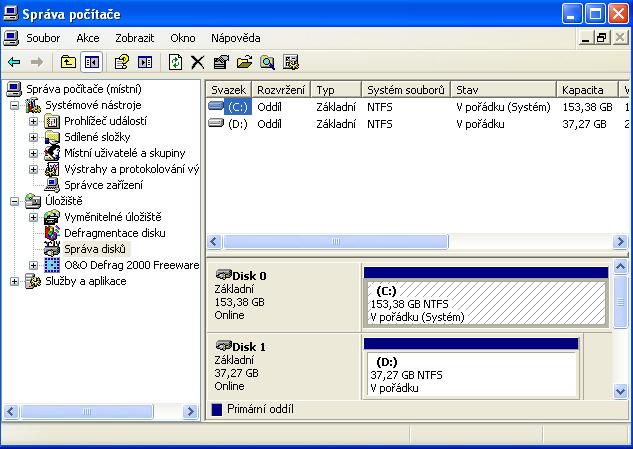Open the Akce menu
633x449 pixels.
pos(88,38)
